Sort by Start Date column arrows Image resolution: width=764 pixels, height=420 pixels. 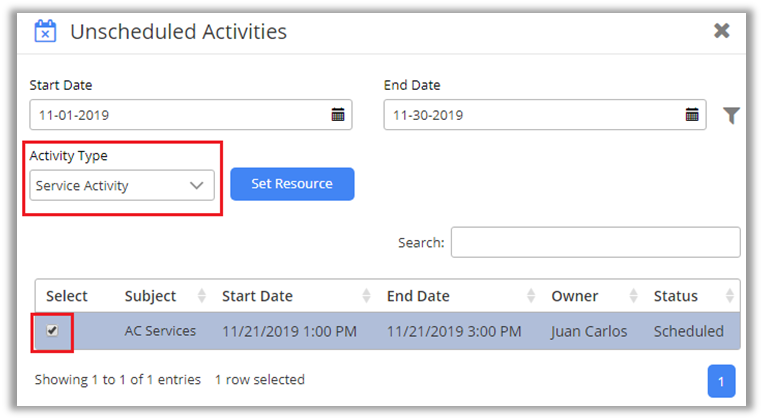tap(367, 296)
